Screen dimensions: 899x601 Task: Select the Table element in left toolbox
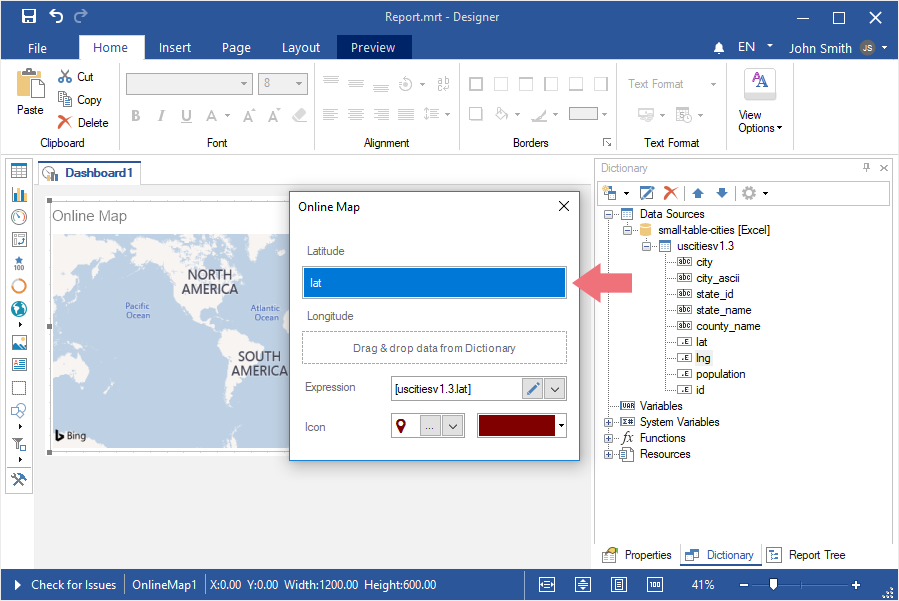click(x=19, y=171)
